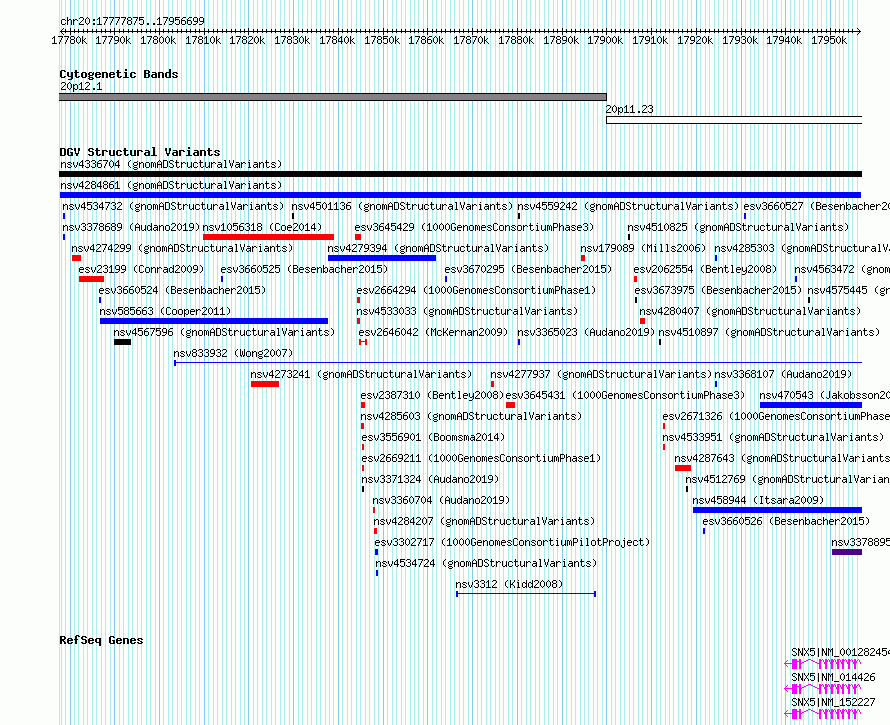Click the chr20:17777875..17956699 coordinate label
Image resolution: width=890 pixels, height=725 pixels.
point(132,21)
